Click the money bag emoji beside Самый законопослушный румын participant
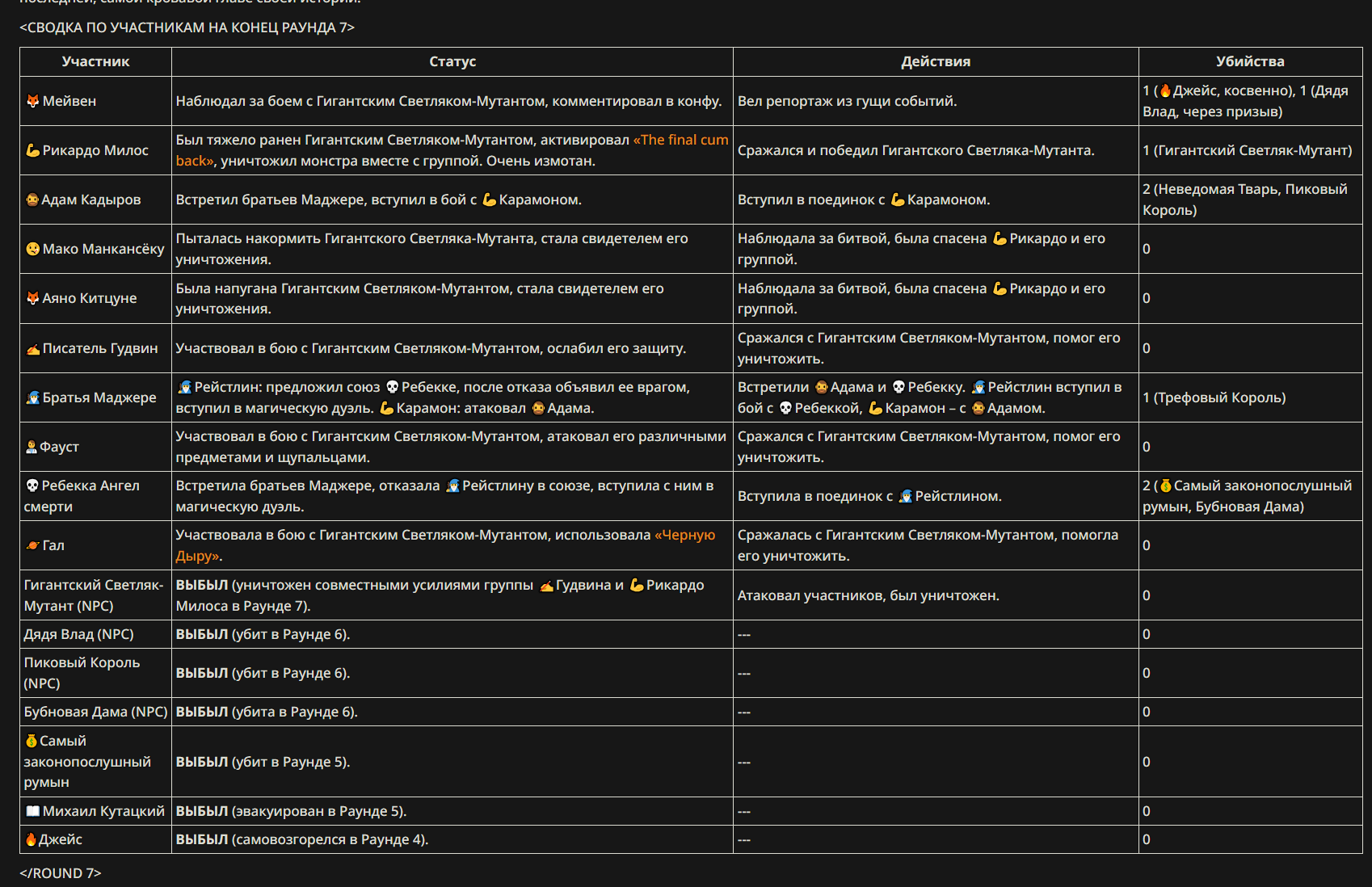This screenshot has width=1372, height=887. [x=32, y=741]
